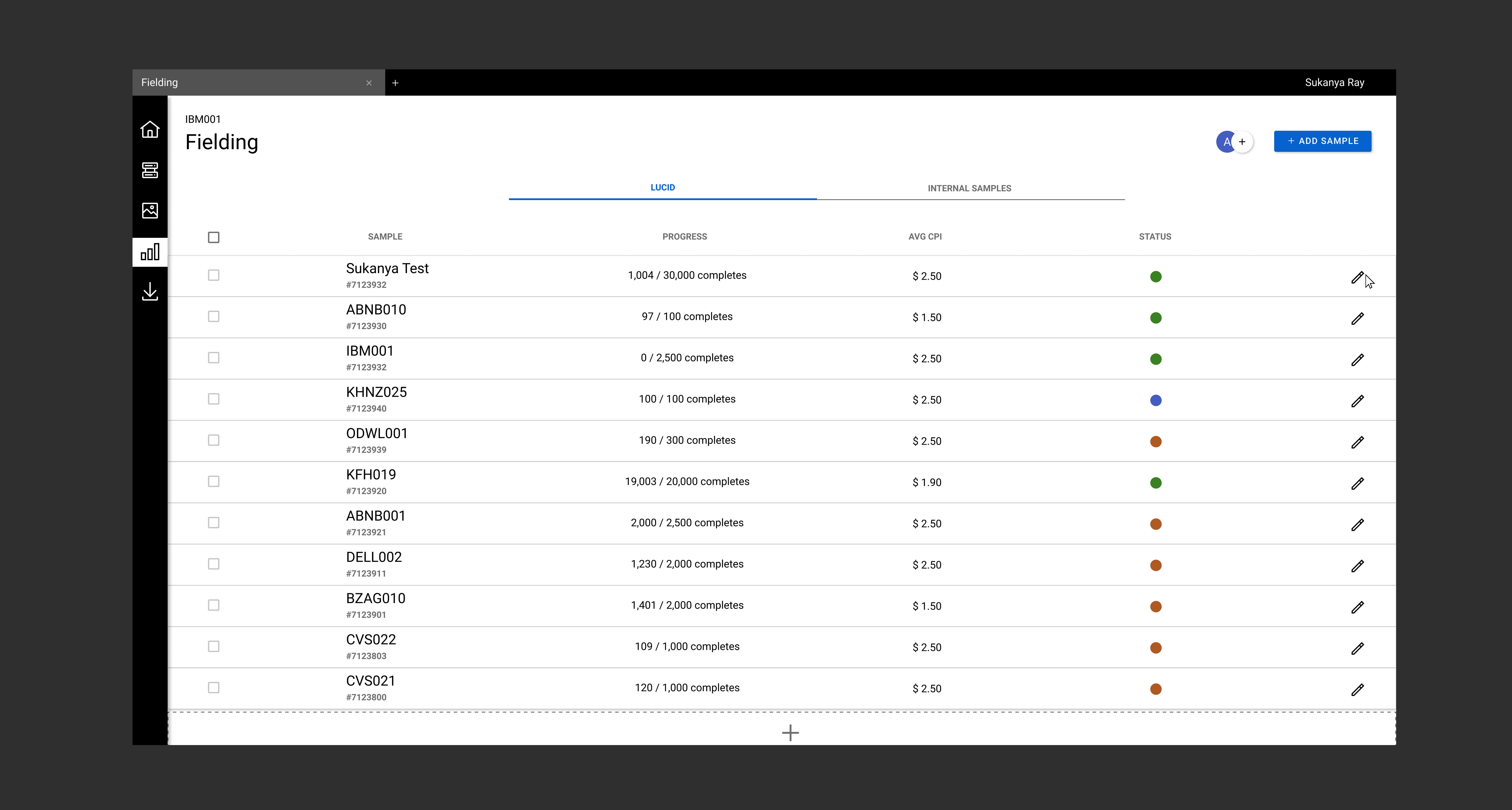The image size is (1512, 810).
Task: Switch to the LUCID tab
Action: pos(663,188)
